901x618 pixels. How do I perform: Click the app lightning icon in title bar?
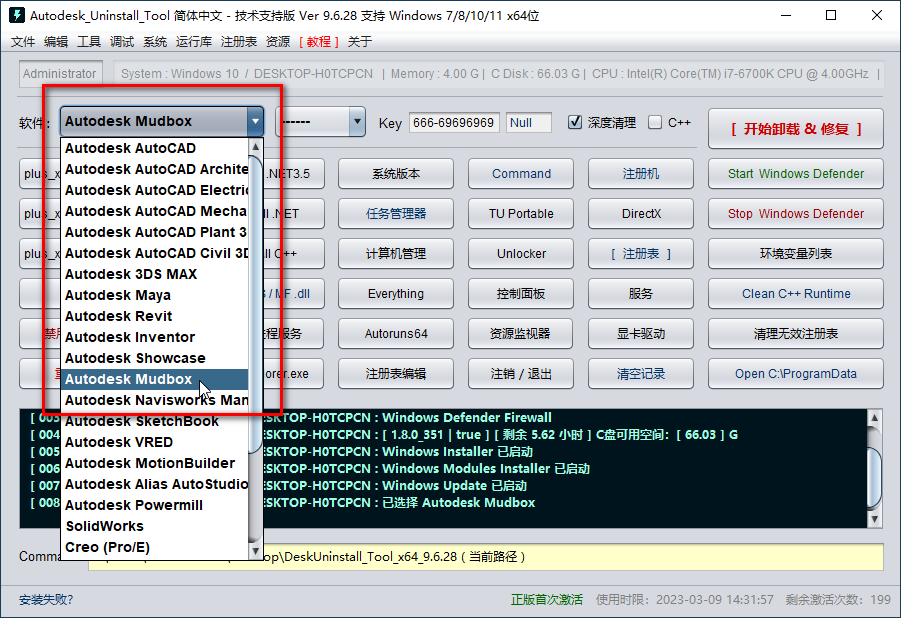pyautogui.click(x=17, y=15)
